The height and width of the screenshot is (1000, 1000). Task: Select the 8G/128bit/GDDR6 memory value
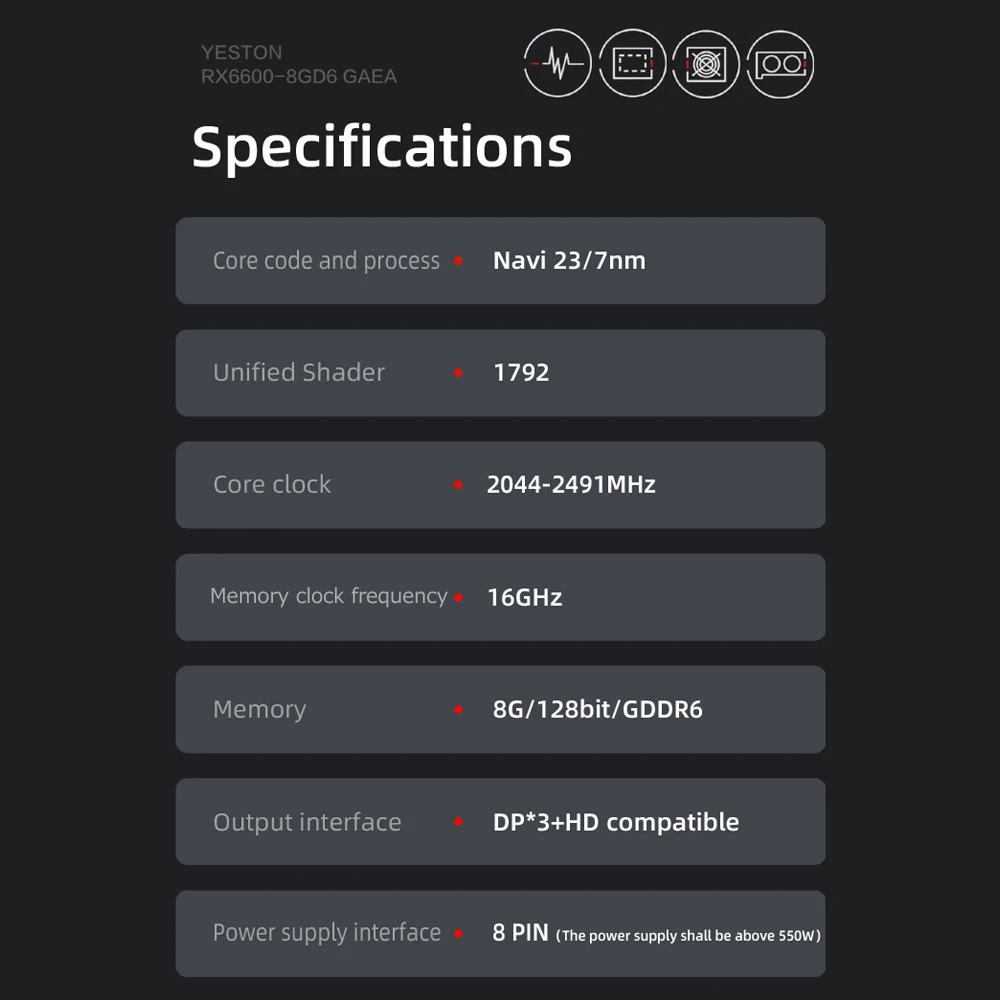click(598, 709)
